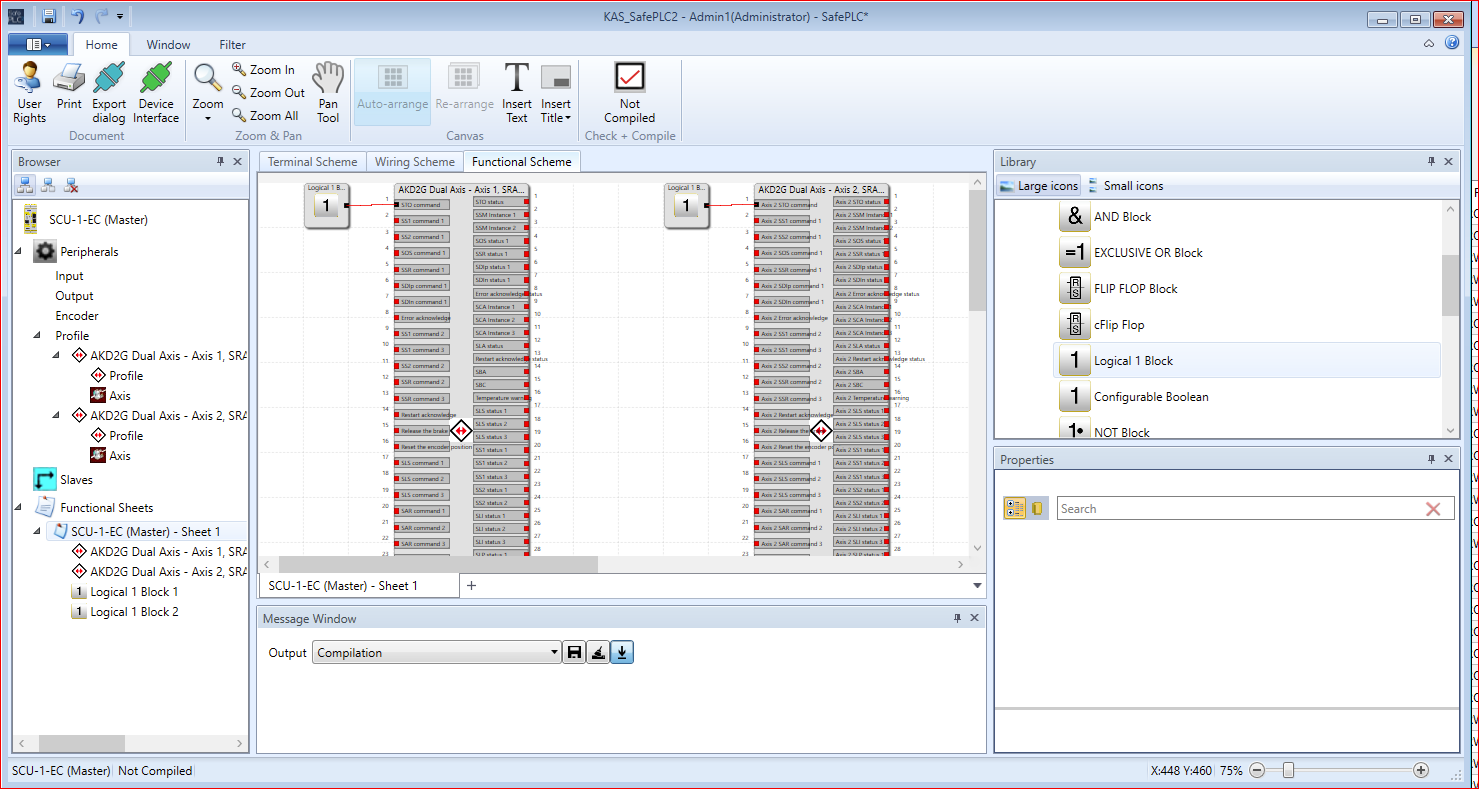This screenshot has width=1479, height=789.
Task: Click the Not Compiled check icon
Action: pyautogui.click(x=630, y=77)
